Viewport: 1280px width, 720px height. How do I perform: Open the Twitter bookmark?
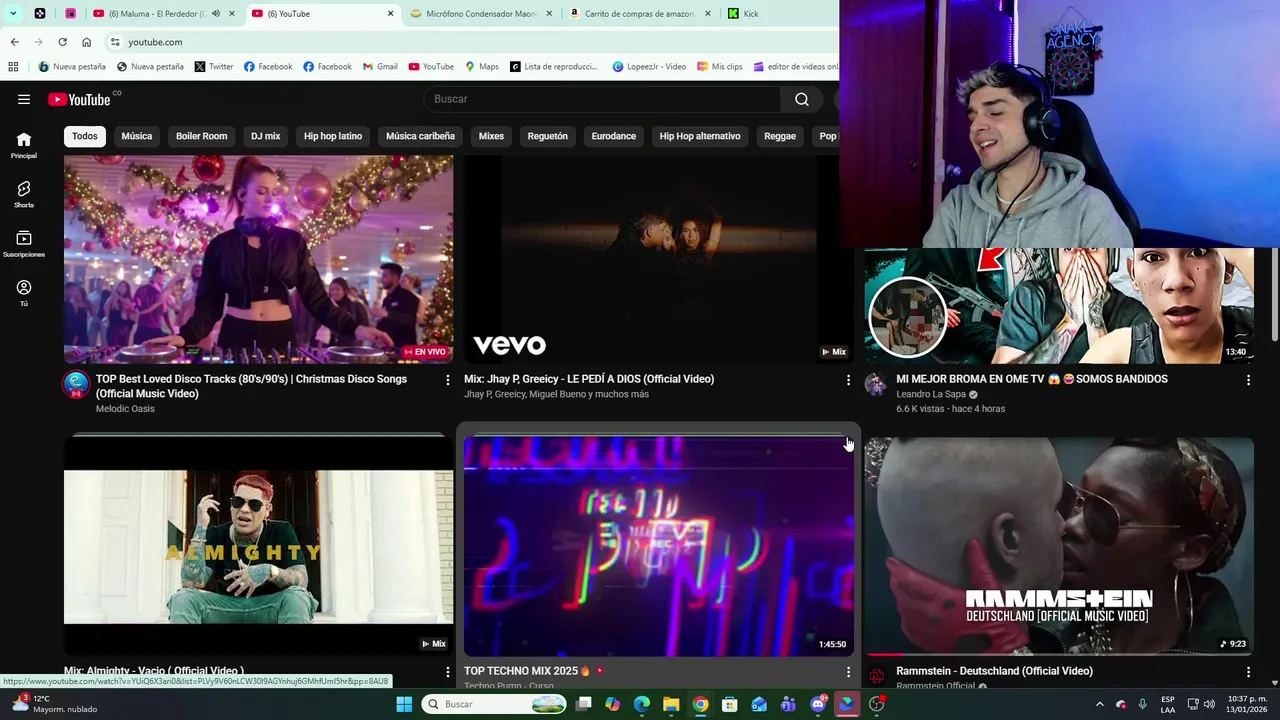coord(214,67)
